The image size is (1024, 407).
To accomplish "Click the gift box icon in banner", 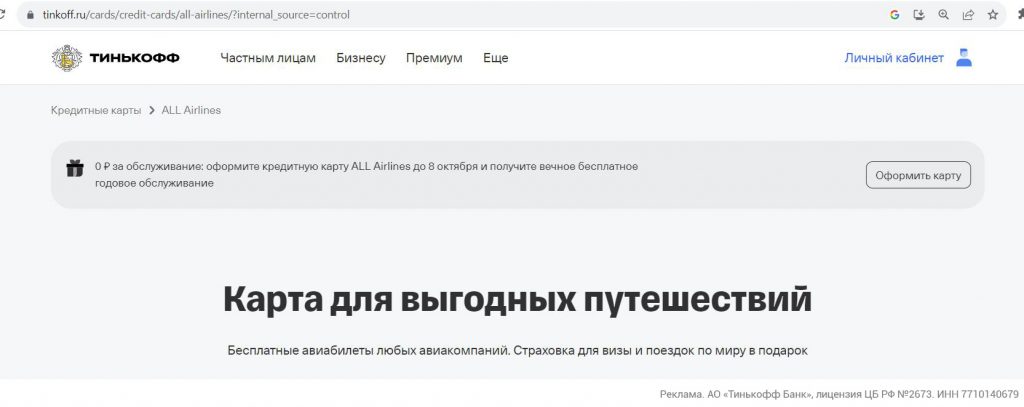I will (x=75, y=169).
